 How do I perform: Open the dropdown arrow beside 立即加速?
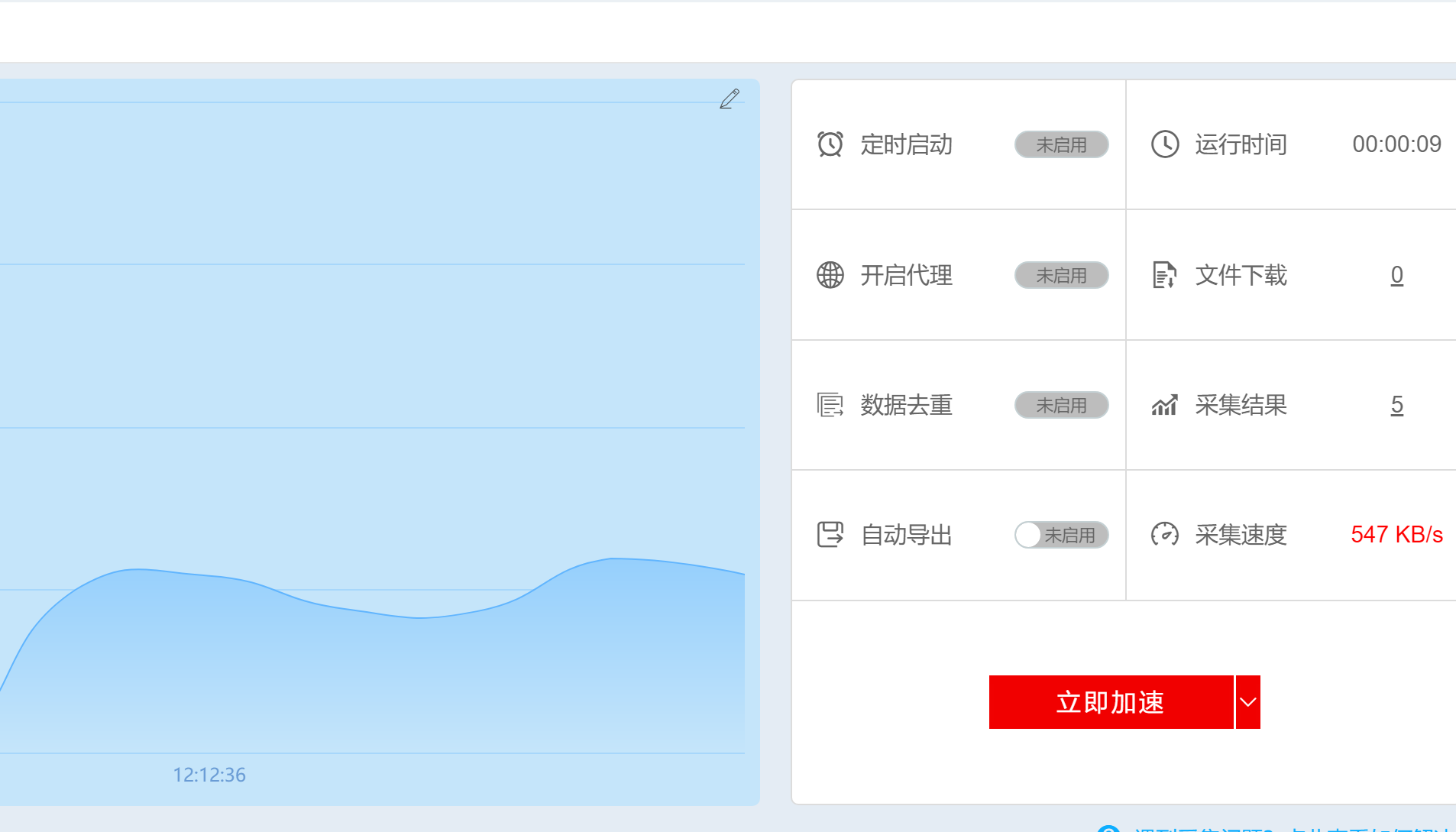[x=1247, y=702]
